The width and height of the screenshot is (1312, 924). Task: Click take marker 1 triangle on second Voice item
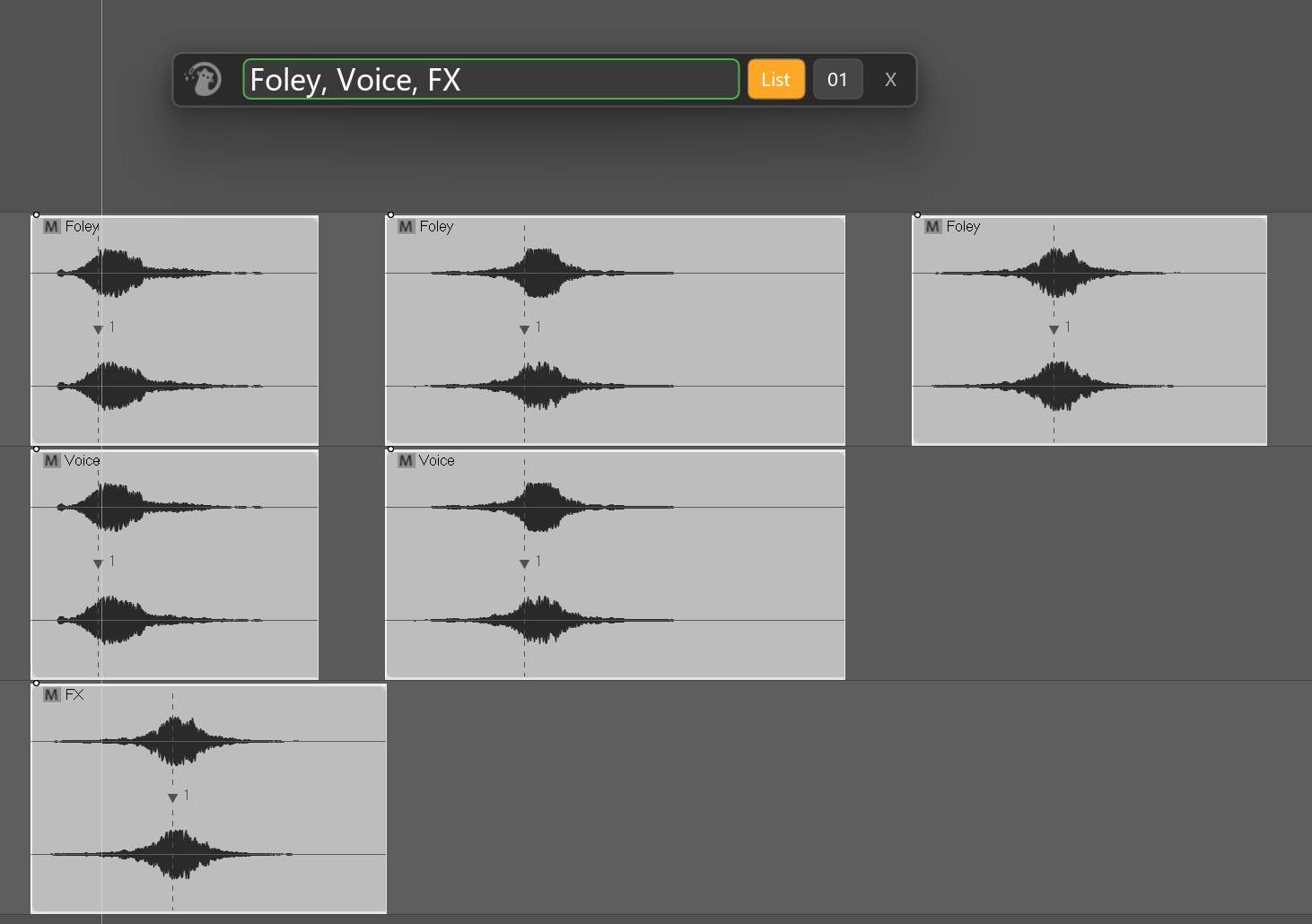(524, 564)
